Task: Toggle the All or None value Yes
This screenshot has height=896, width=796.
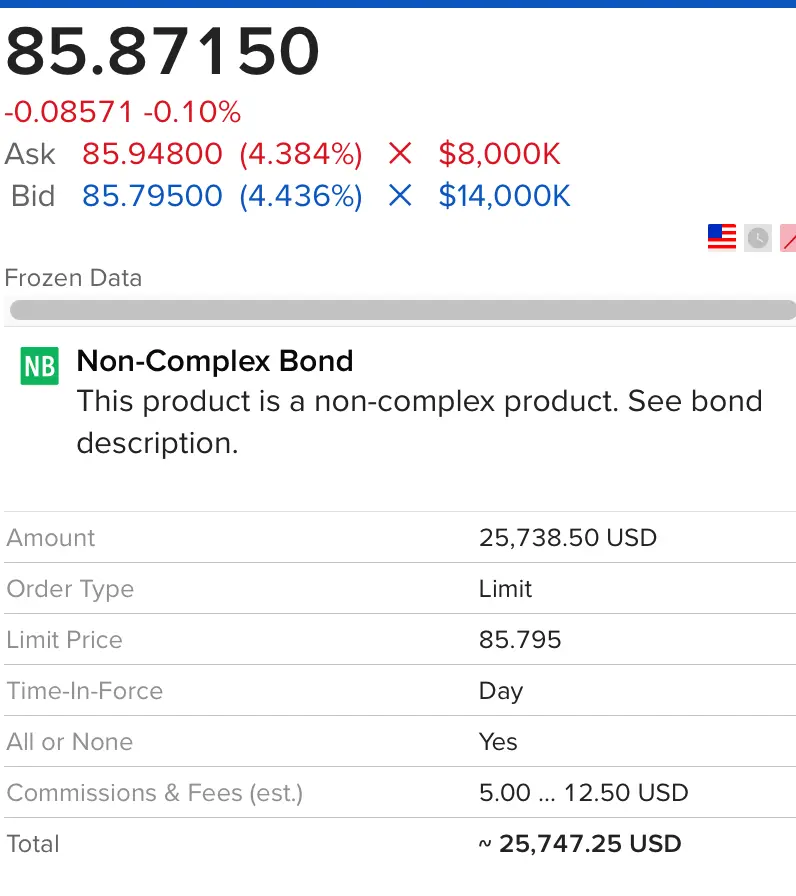Action: [498, 742]
